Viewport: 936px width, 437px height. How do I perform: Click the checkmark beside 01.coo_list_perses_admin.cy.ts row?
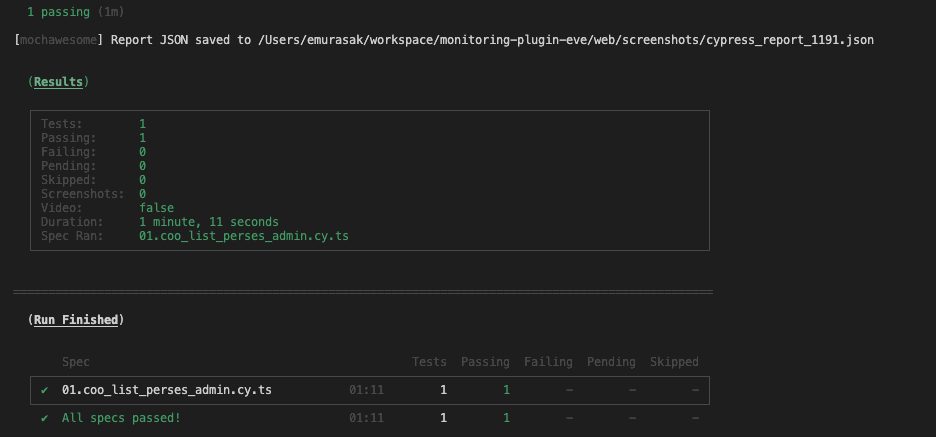(x=45, y=390)
